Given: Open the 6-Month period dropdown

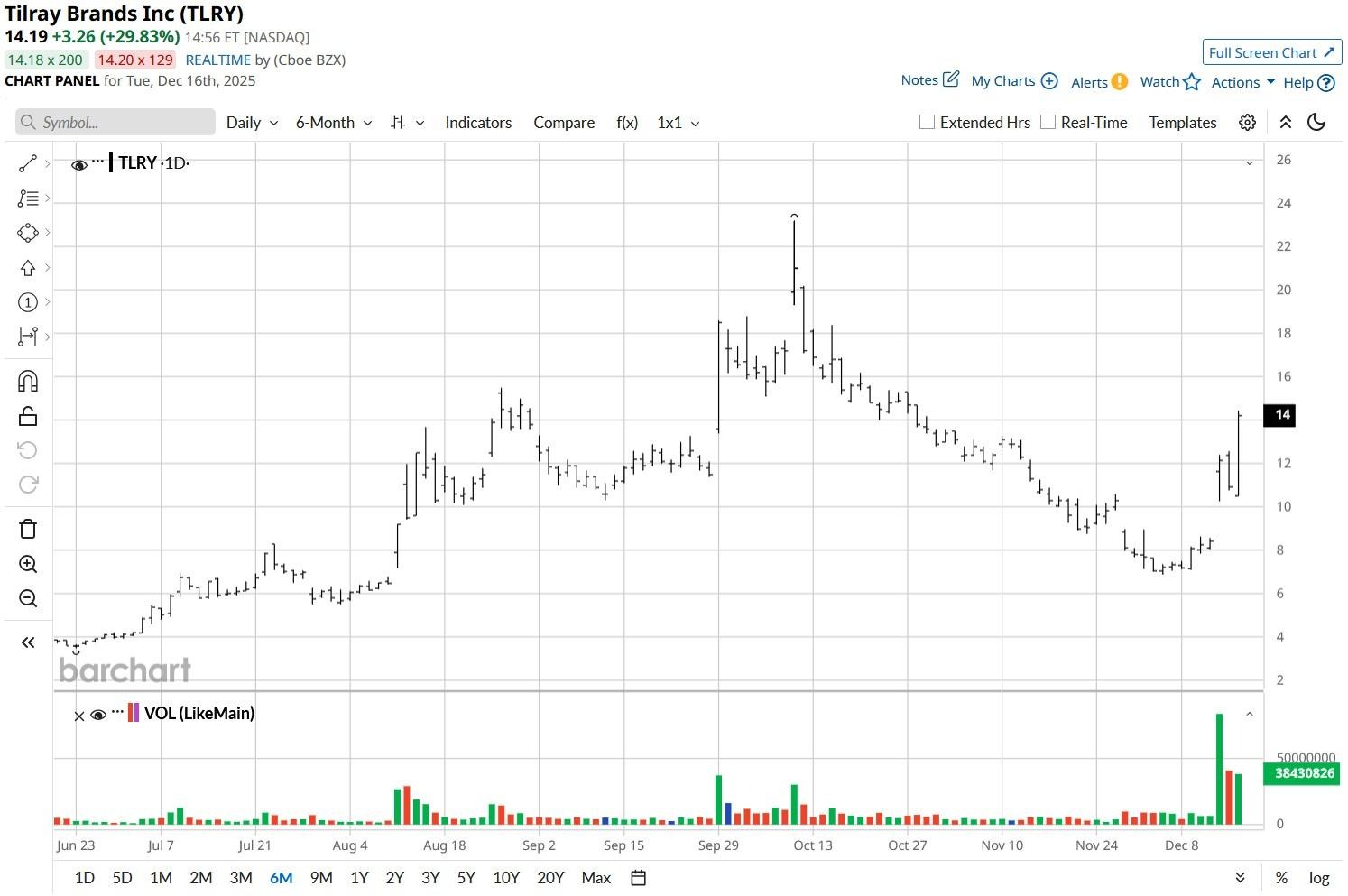Looking at the screenshot, I should click(334, 123).
